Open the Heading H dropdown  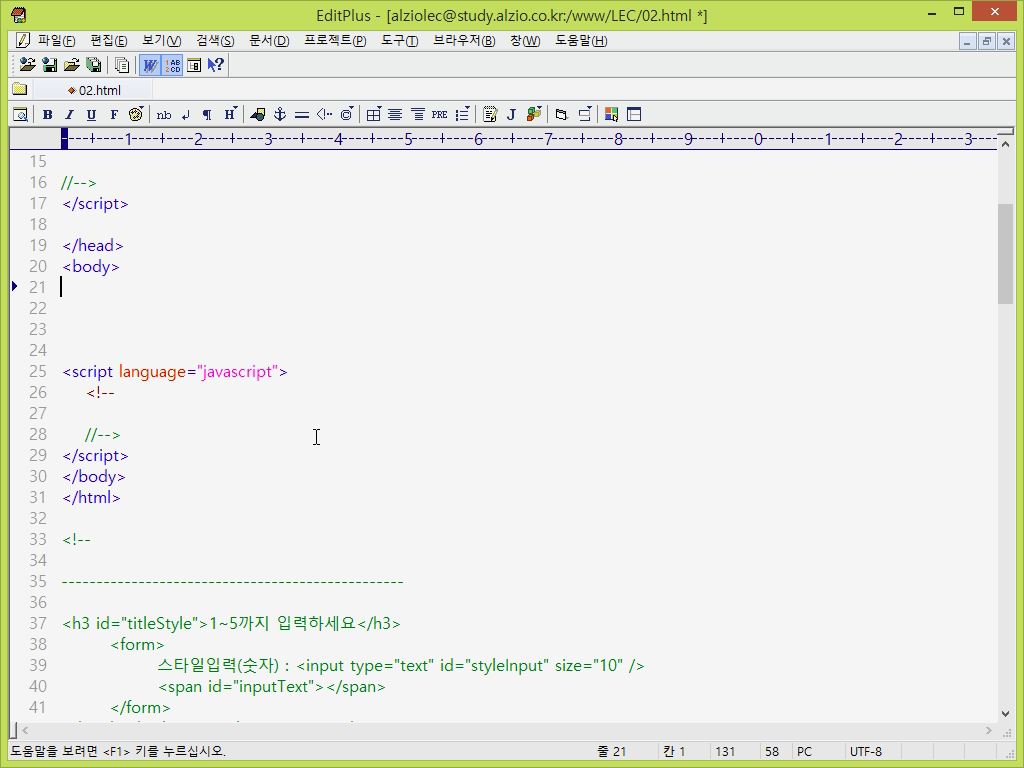click(x=230, y=114)
